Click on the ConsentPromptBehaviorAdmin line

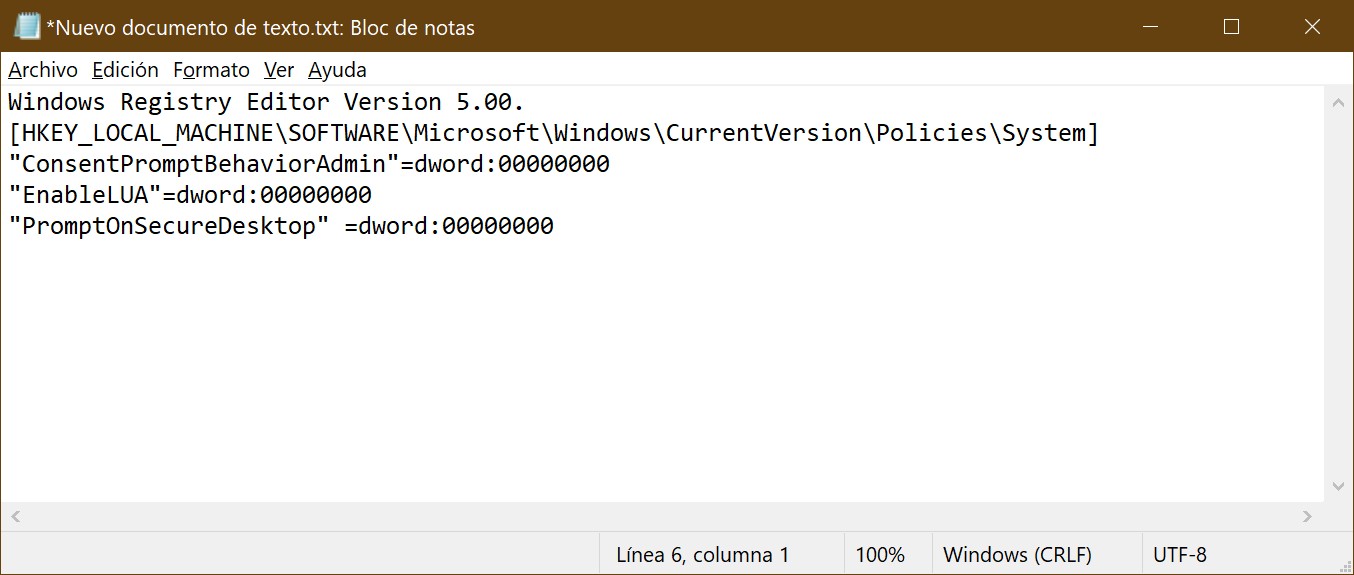pyautogui.click(x=309, y=164)
